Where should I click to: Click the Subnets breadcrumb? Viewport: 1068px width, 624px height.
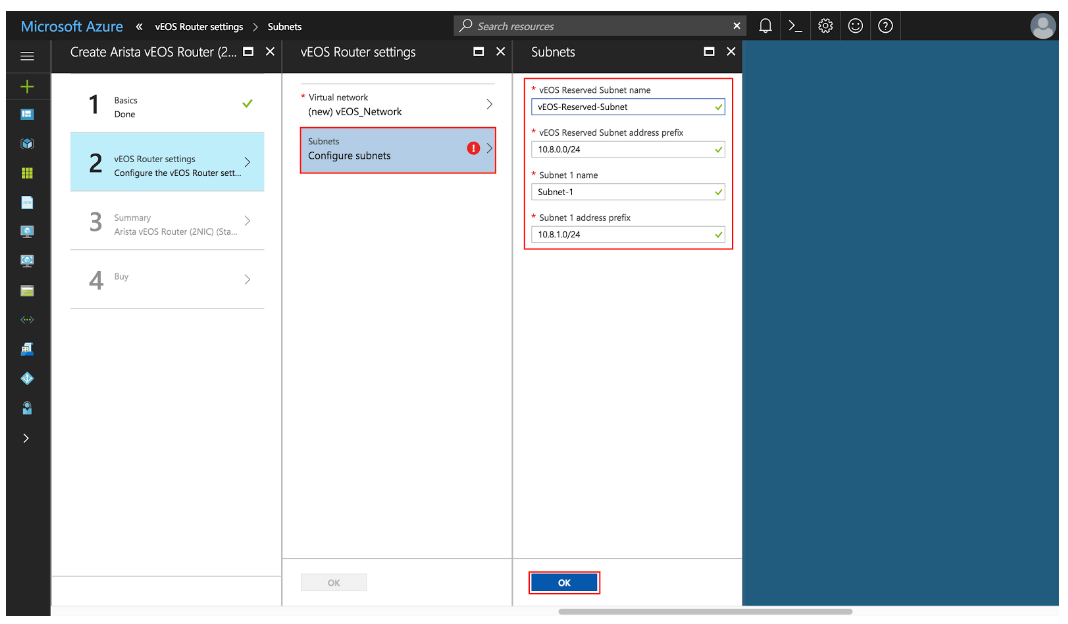285,27
